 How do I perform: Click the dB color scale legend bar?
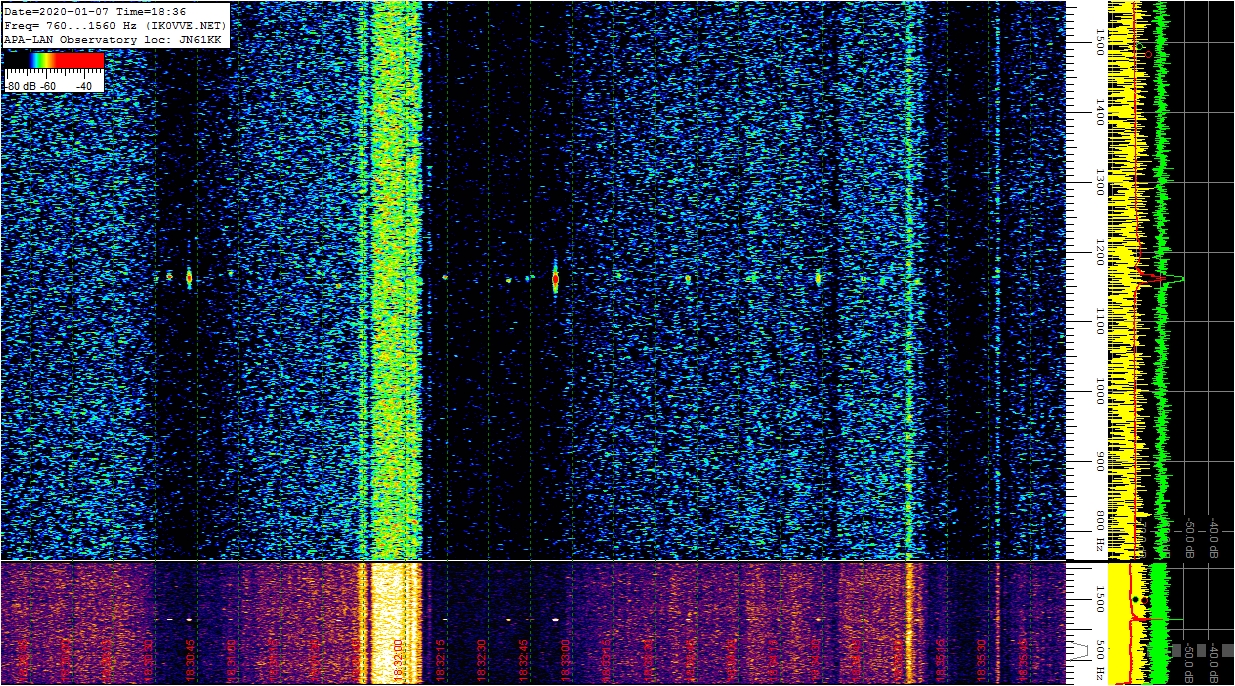tap(54, 61)
